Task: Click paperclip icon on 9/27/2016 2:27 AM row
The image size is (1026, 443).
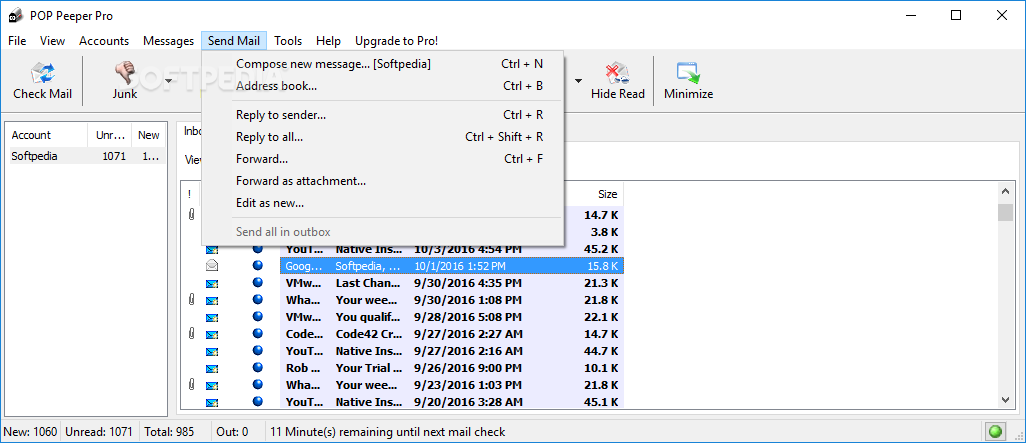Action: pyautogui.click(x=191, y=334)
